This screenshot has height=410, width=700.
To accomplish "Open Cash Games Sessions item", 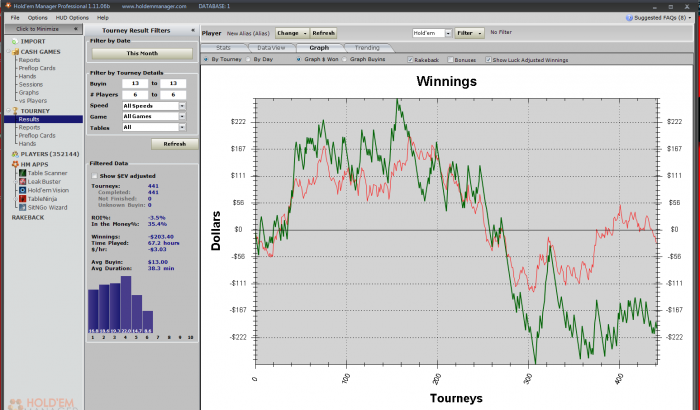I will [x=31, y=84].
